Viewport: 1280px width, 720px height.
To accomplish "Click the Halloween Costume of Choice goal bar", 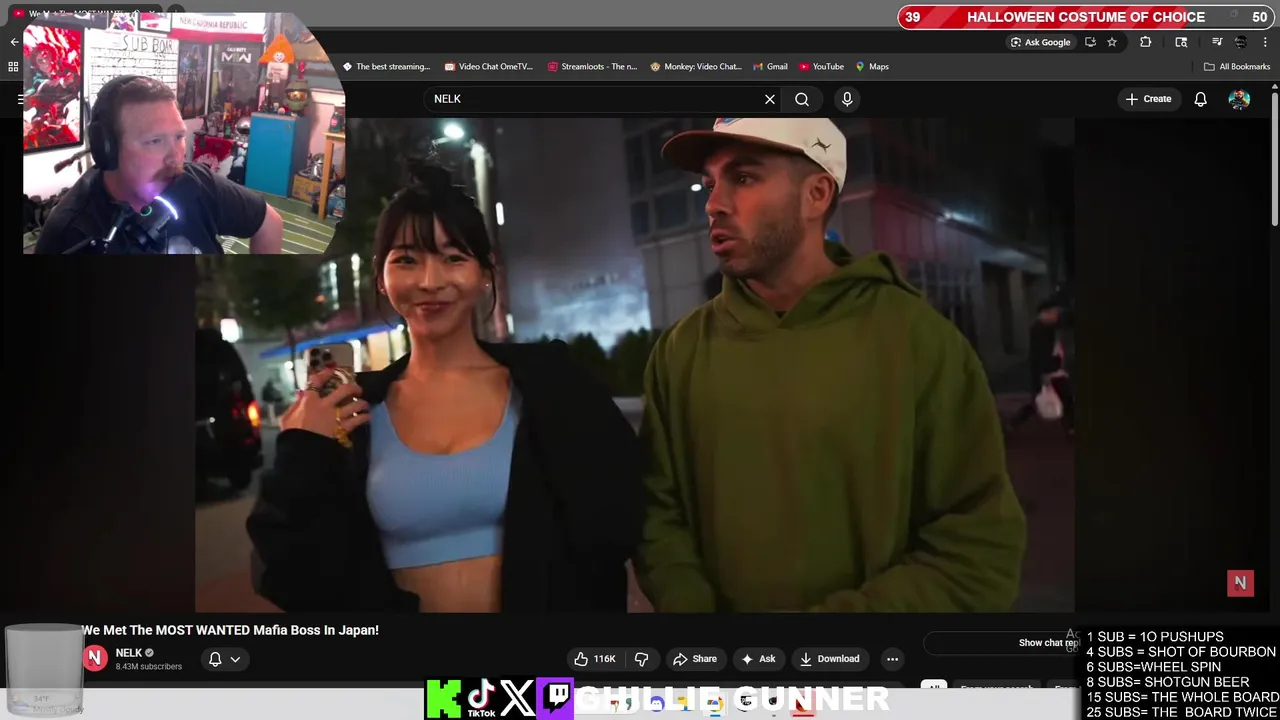I will coord(1086,17).
